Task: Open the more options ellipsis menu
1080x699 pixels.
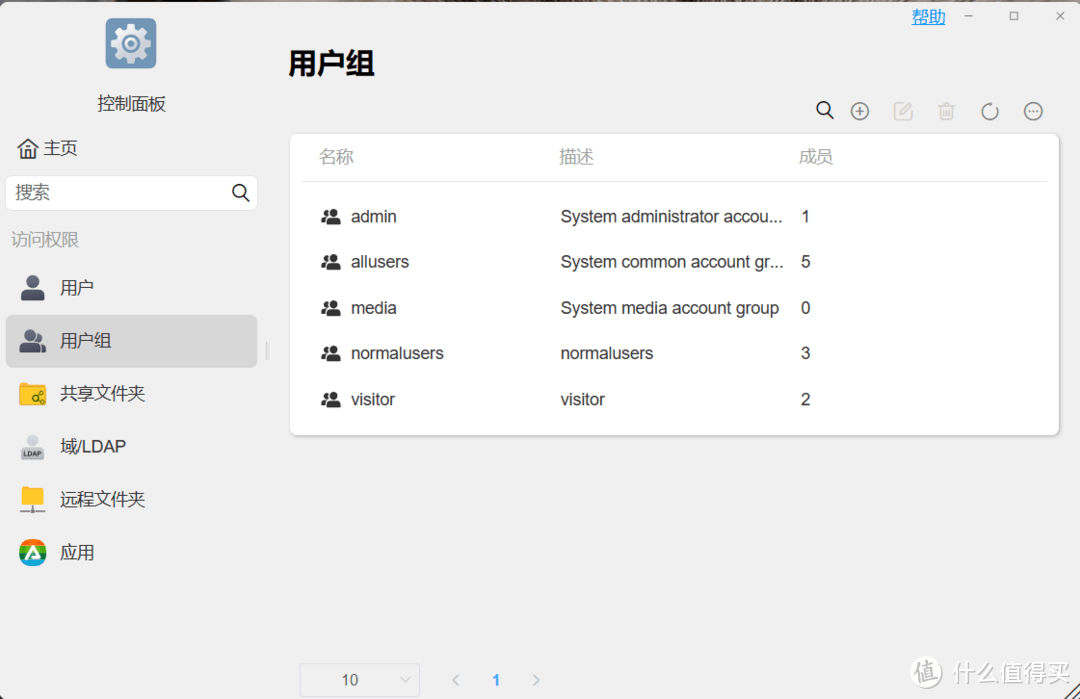Action: tap(1033, 111)
